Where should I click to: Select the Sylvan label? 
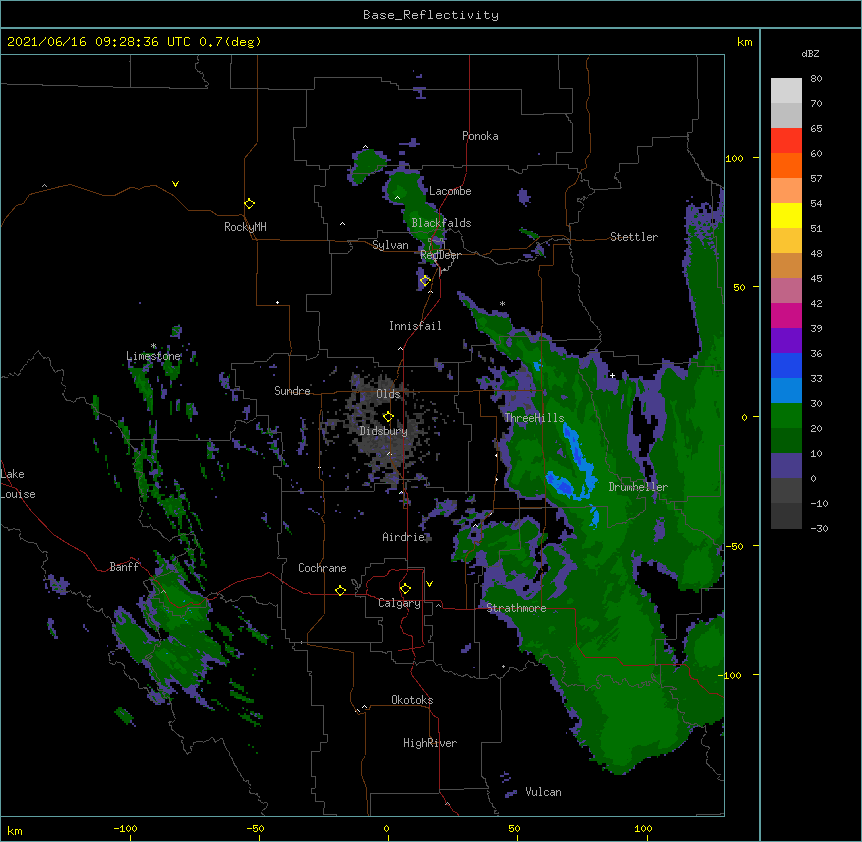point(390,245)
